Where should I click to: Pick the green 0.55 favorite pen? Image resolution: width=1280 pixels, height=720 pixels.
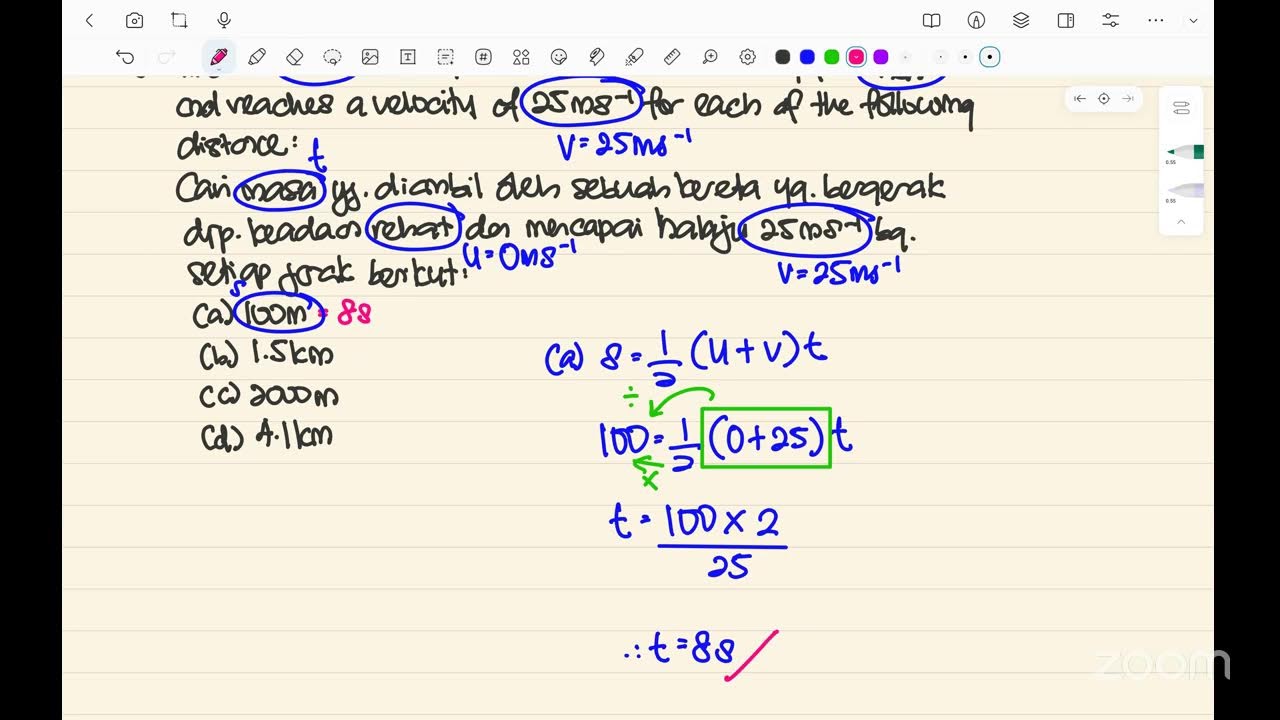tap(1186, 152)
